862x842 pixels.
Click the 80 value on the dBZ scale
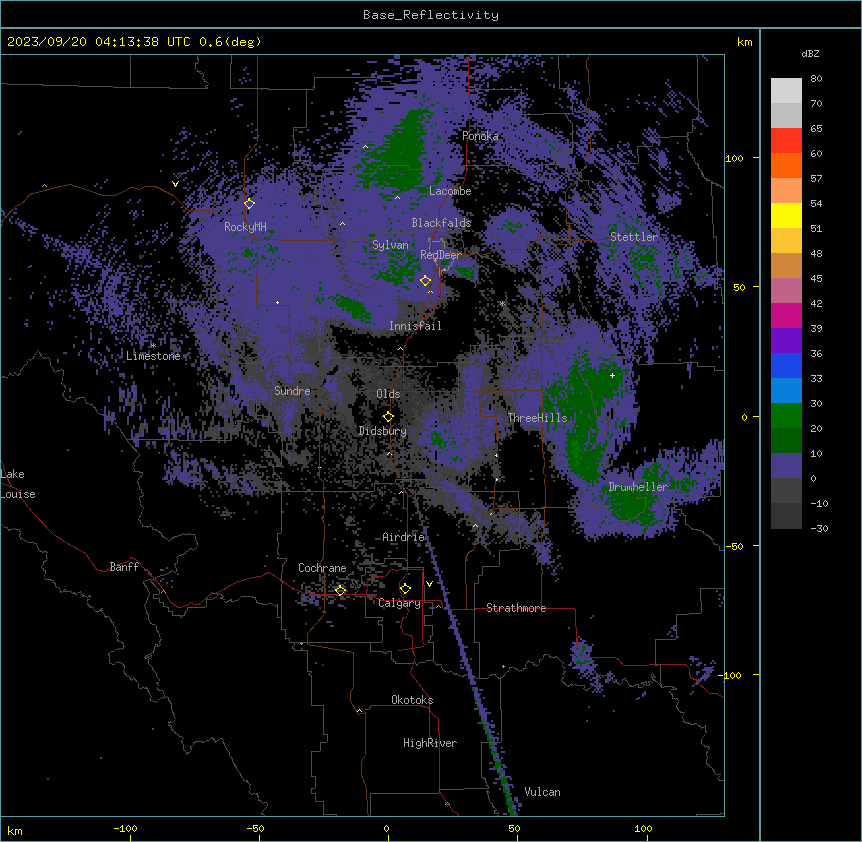(x=816, y=79)
